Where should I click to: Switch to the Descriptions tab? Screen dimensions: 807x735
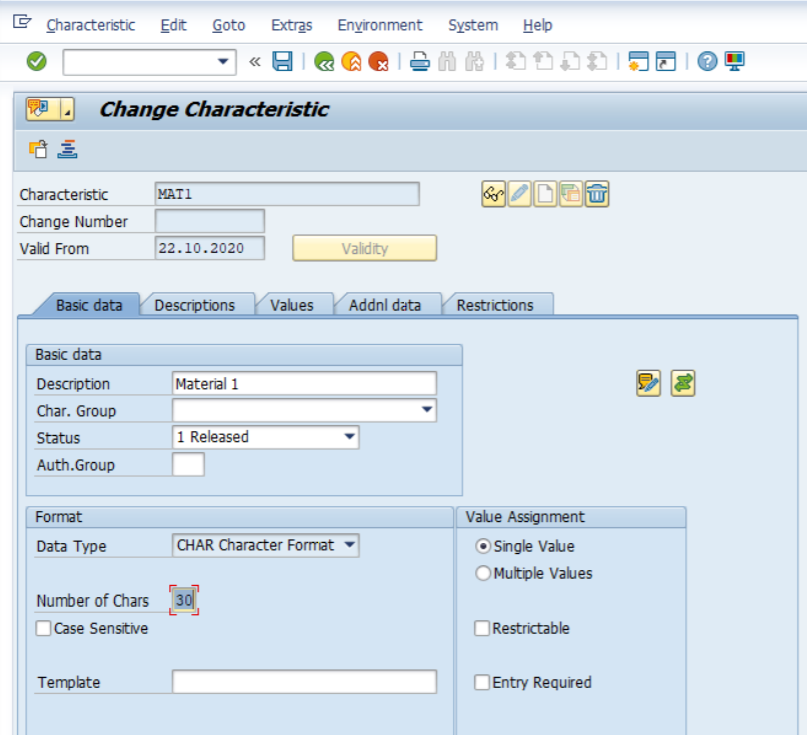coord(195,305)
